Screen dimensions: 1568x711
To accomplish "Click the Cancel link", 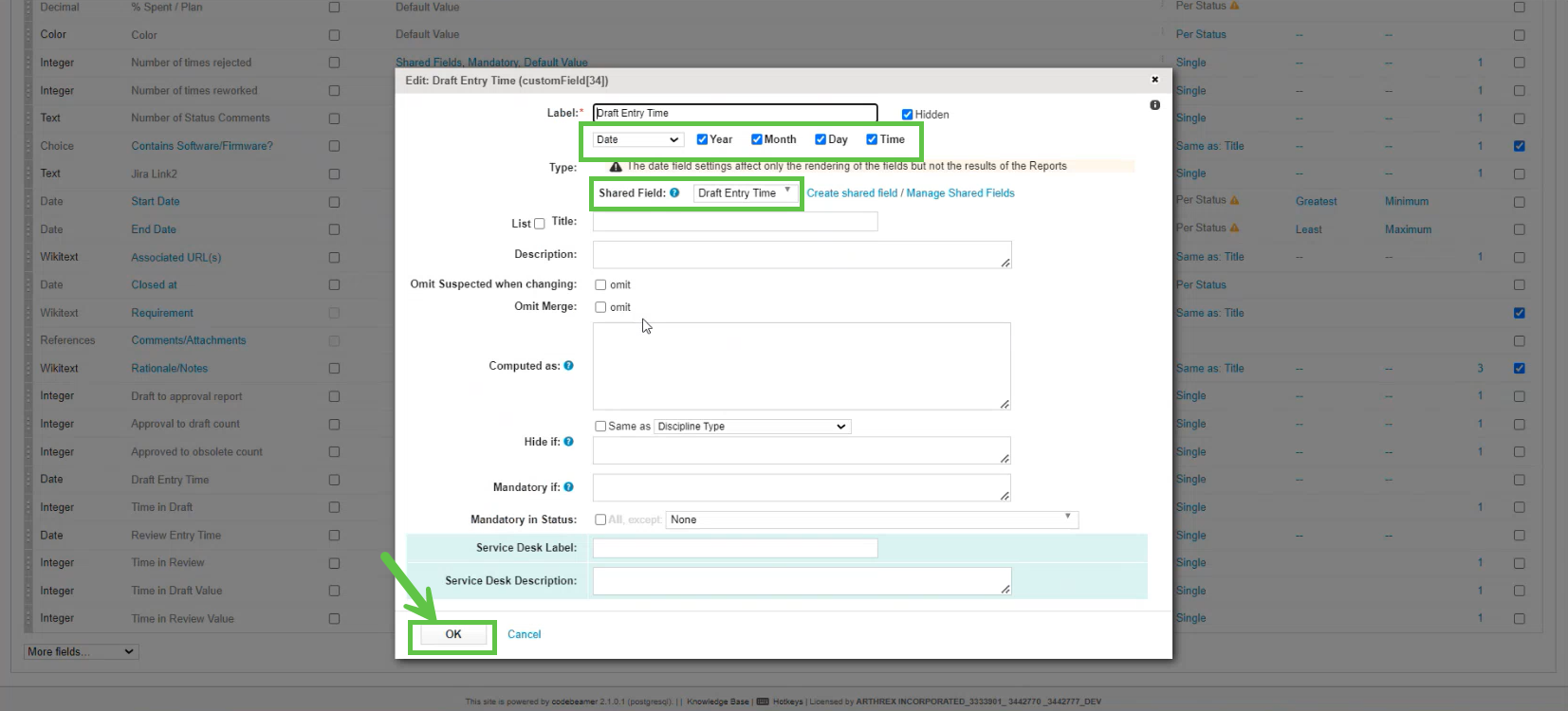I will [524, 634].
